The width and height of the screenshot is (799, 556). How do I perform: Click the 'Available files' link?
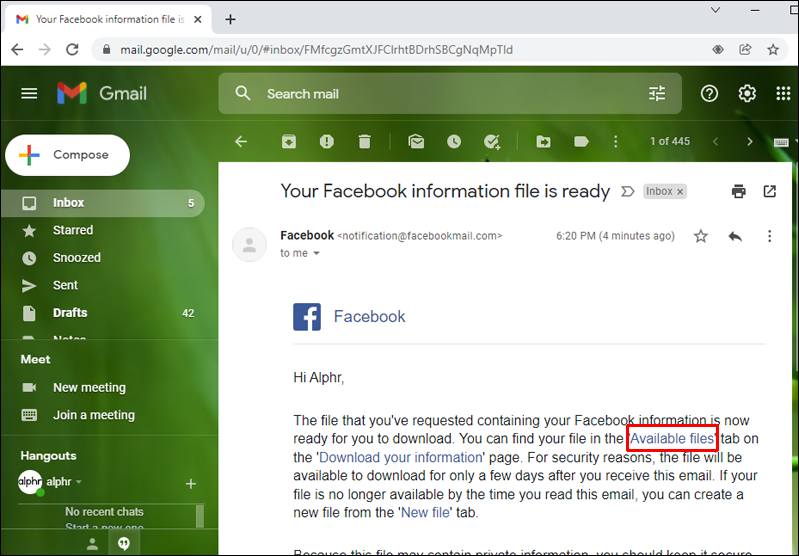click(672, 439)
